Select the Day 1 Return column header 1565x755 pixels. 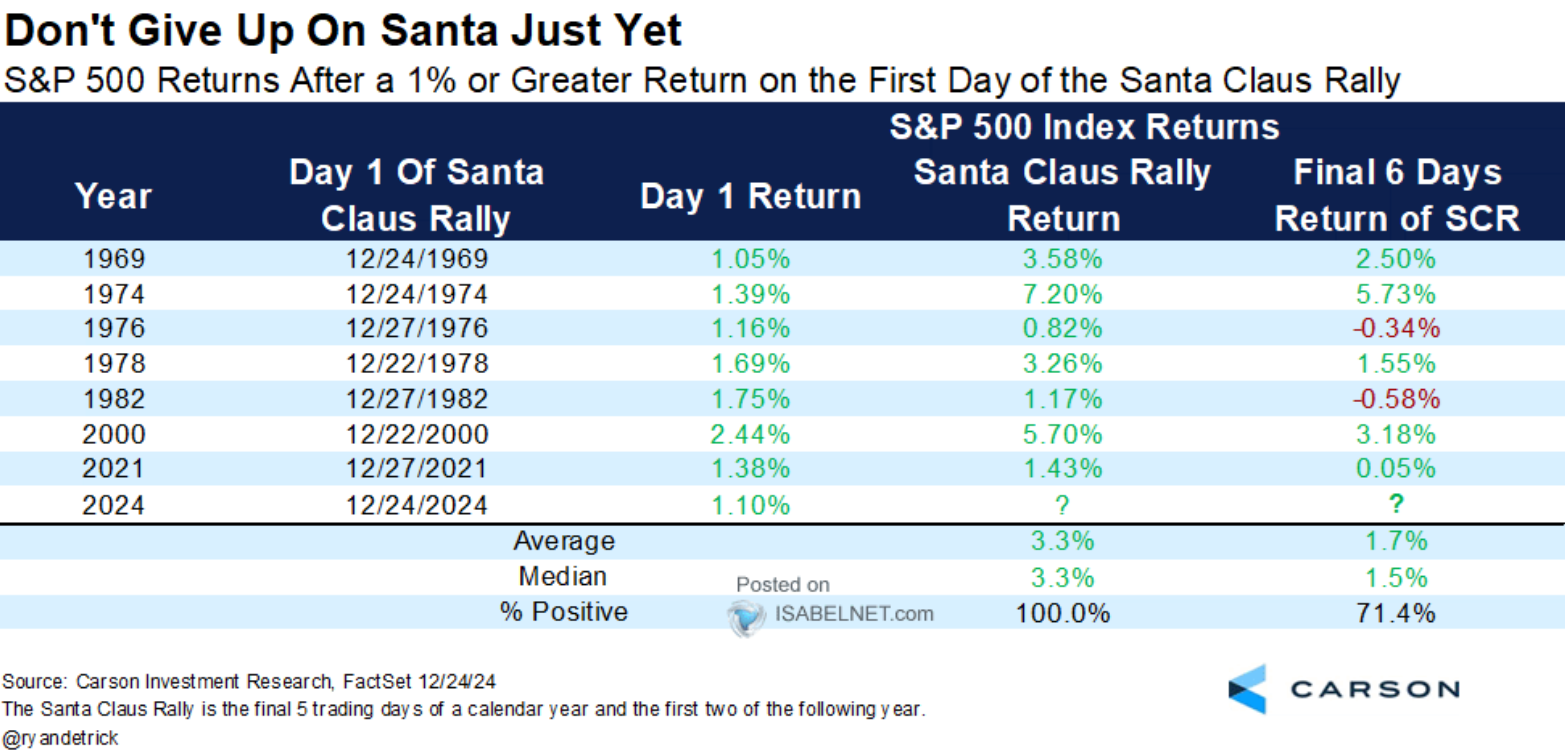point(750,197)
